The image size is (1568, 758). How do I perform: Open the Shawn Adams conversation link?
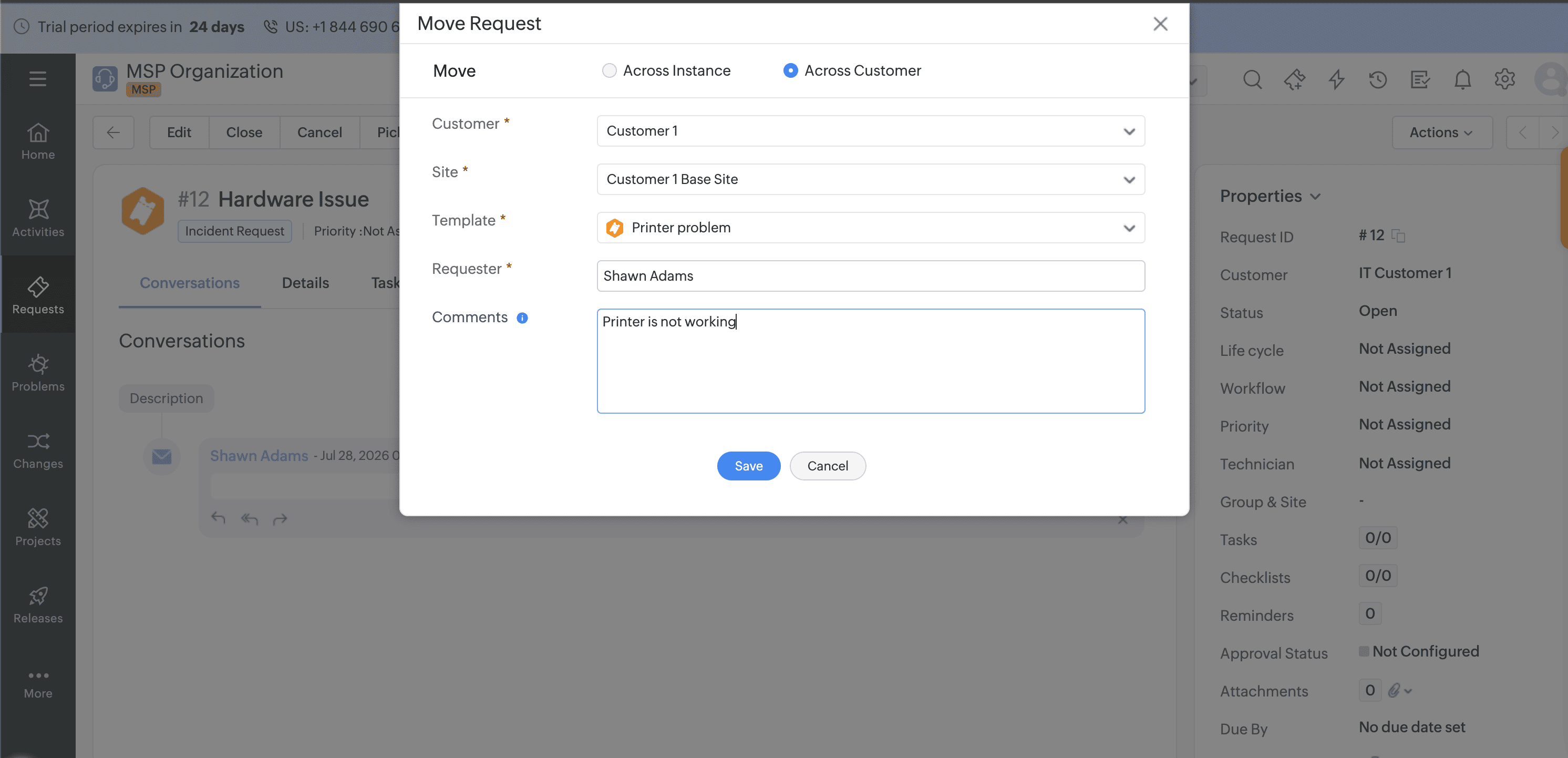259,455
